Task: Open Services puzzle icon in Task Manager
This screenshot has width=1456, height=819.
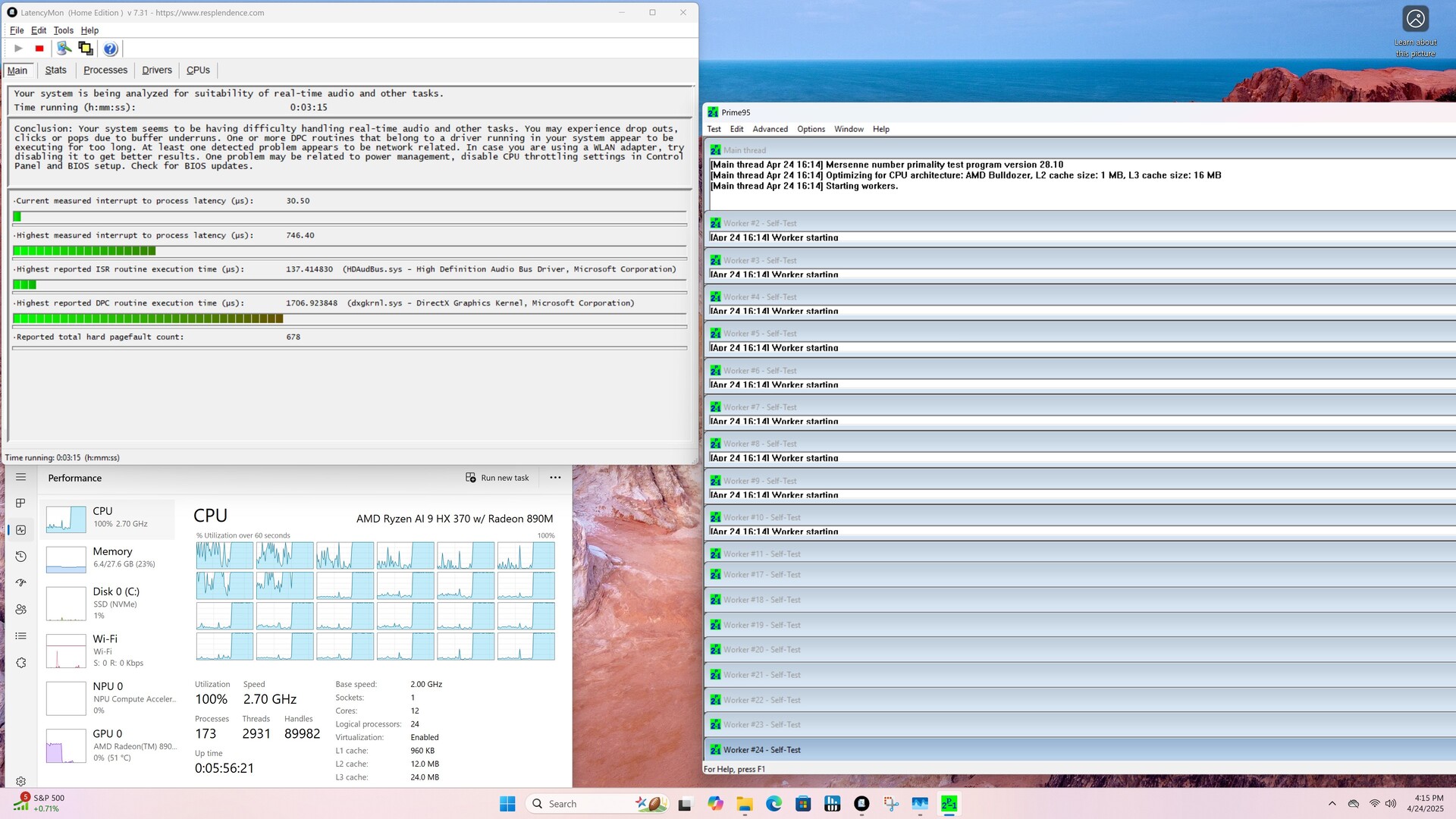Action: 20,663
